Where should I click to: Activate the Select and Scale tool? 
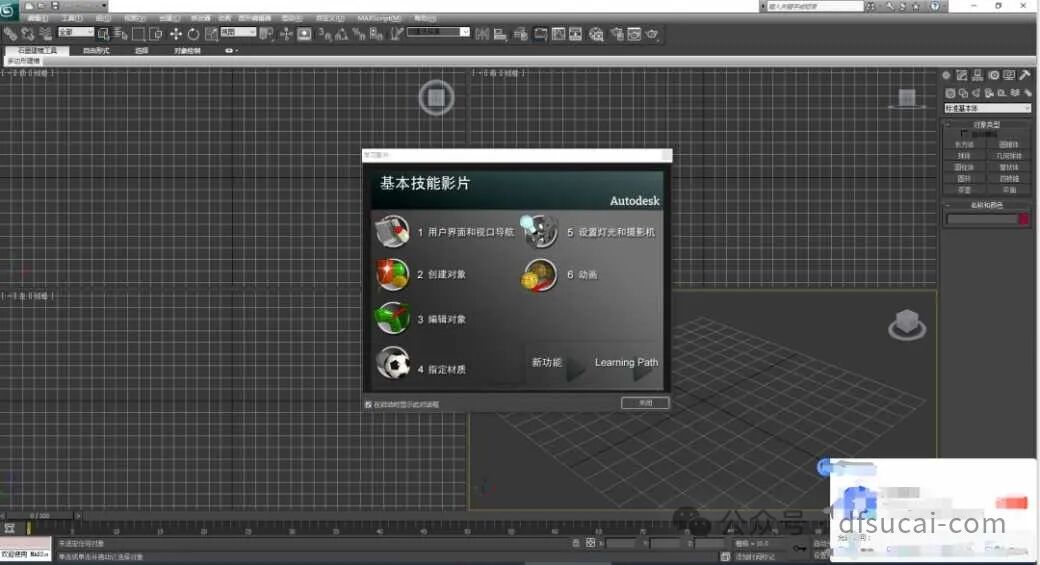pos(211,34)
